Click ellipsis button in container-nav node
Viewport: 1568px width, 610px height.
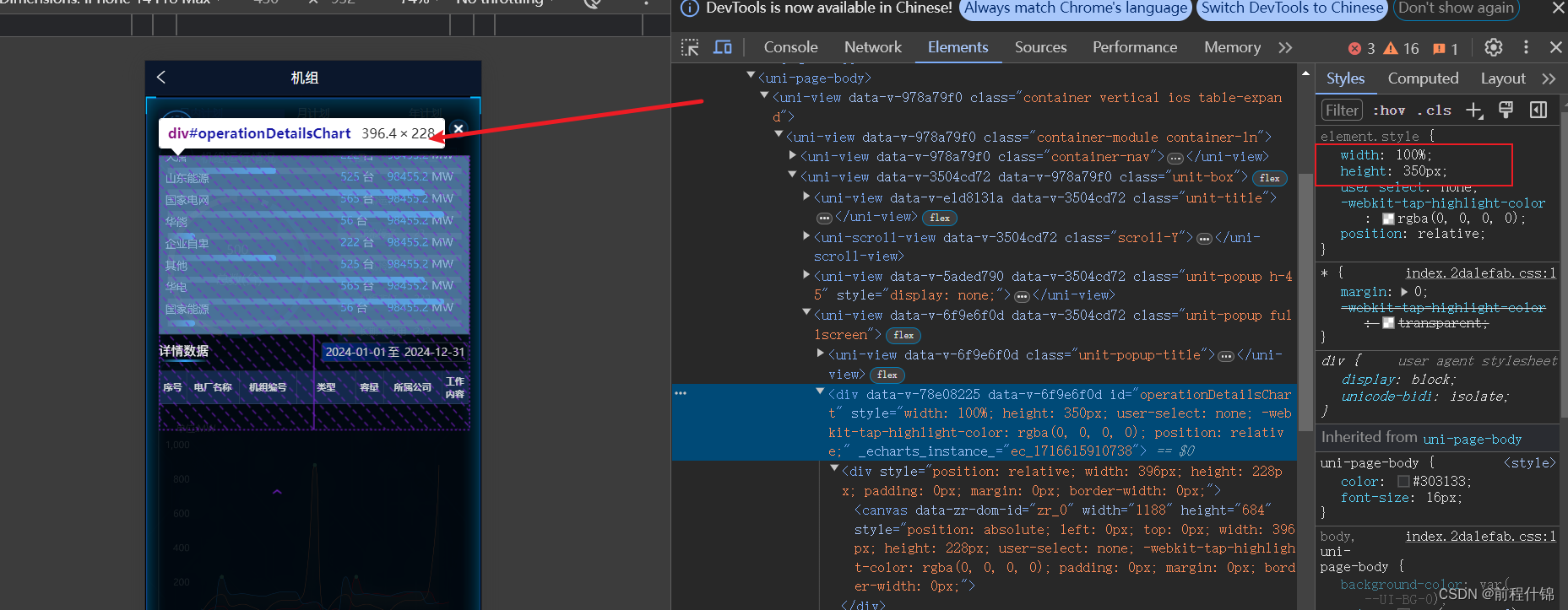click(1175, 158)
